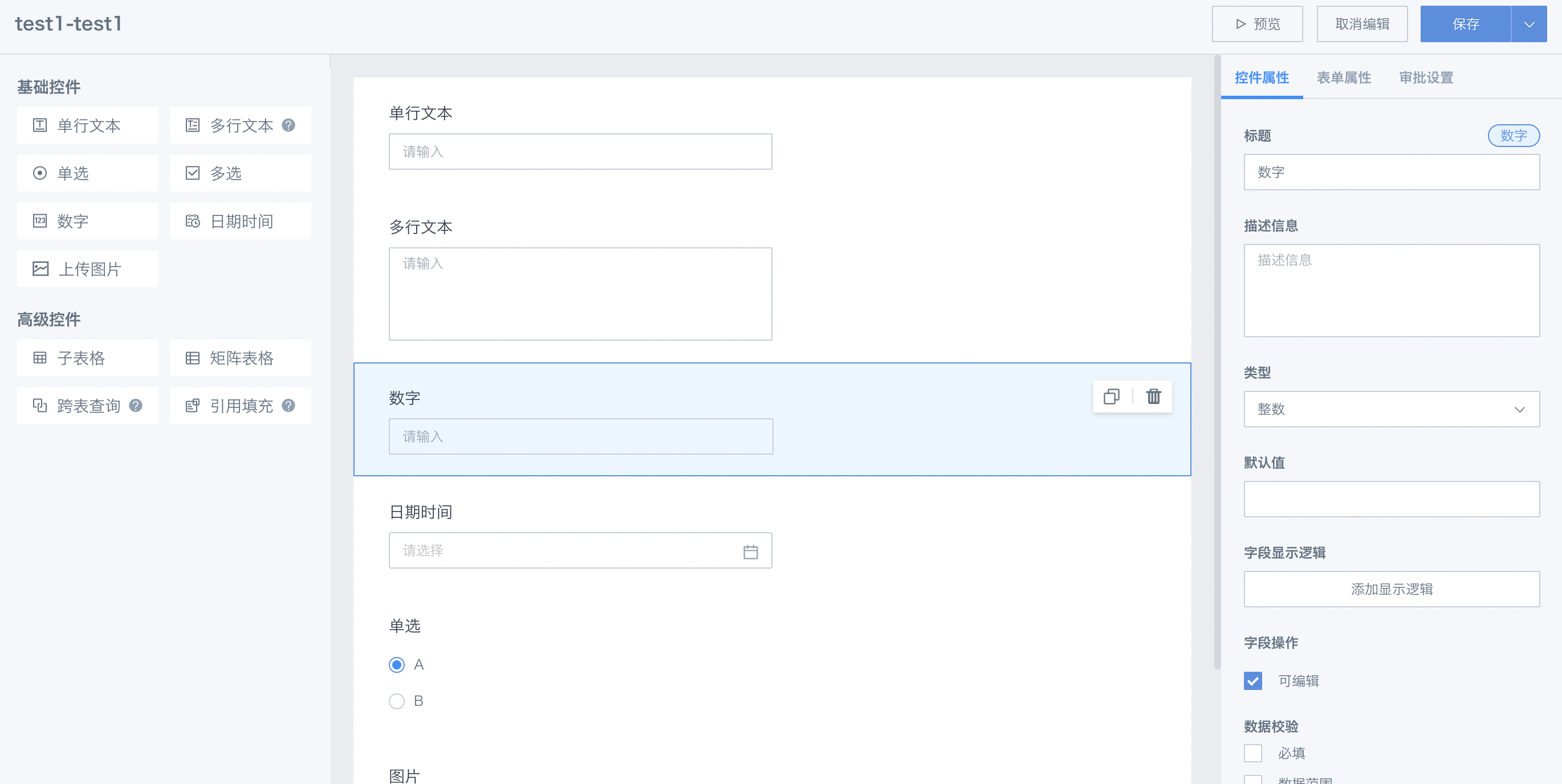Select radio option B under 单选
The image size is (1562, 784).
397,701
